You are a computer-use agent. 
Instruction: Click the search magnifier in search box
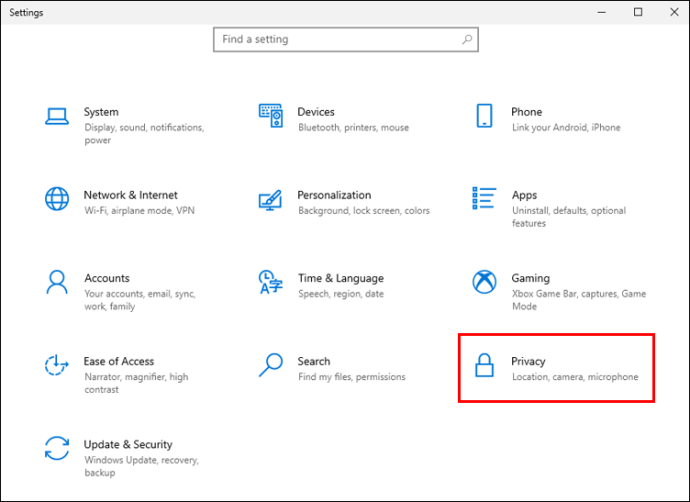[x=467, y=40]
